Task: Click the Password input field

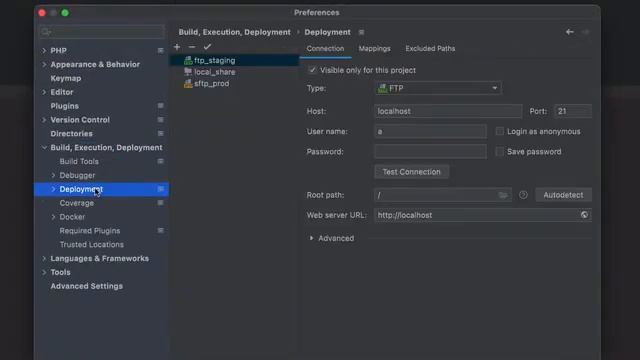Action: click(431, 152)
